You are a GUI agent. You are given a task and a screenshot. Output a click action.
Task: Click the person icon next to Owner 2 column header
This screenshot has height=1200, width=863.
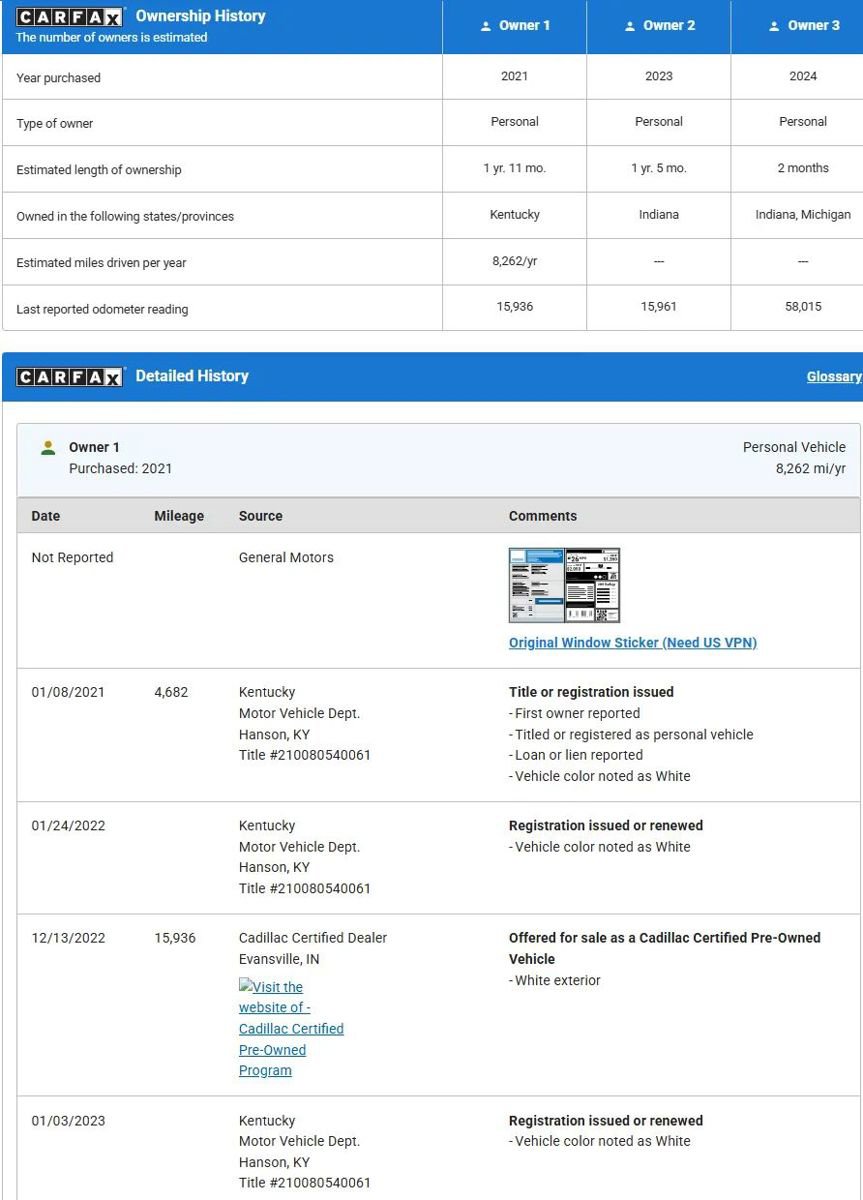point(630,26)
